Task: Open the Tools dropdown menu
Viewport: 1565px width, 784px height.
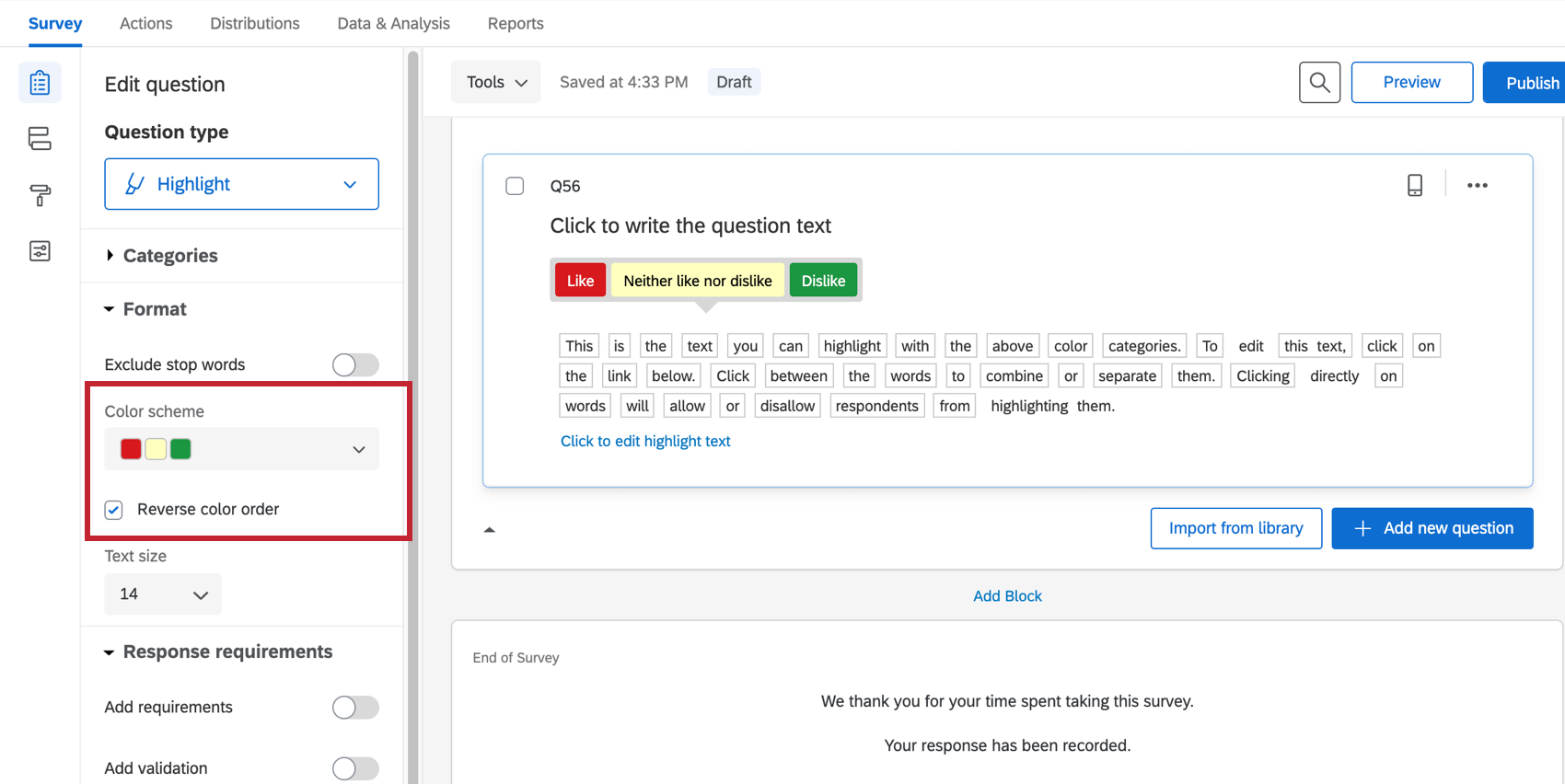Action: click(x=496, y=82)
